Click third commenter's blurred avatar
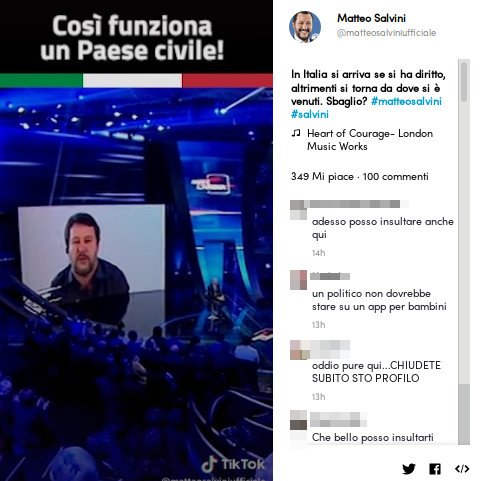This screenshot has height=481, width=484. [300, 350]
